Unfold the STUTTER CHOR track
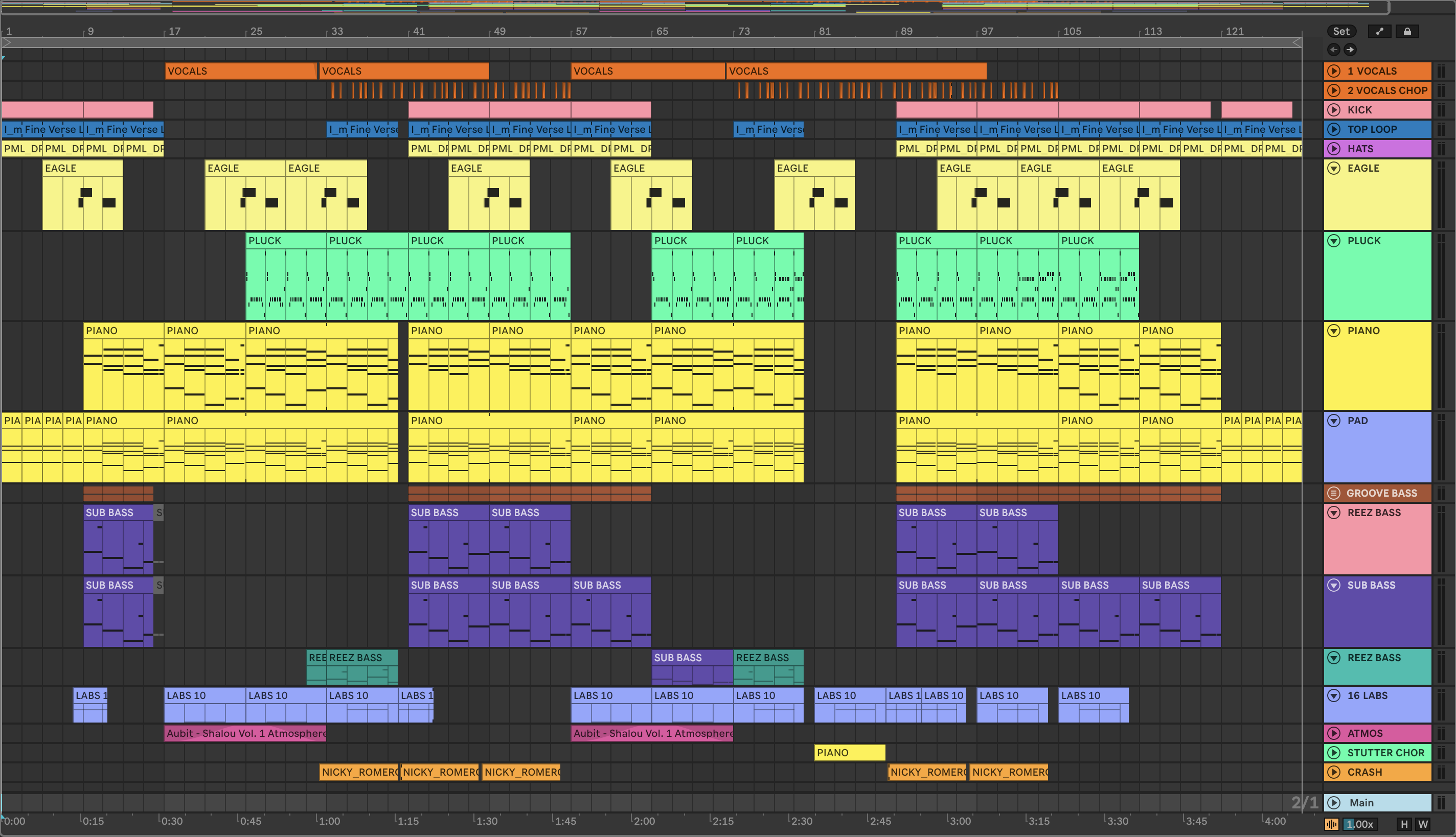The height and width of the screenshot is (837, 1456). (1334, 753)
